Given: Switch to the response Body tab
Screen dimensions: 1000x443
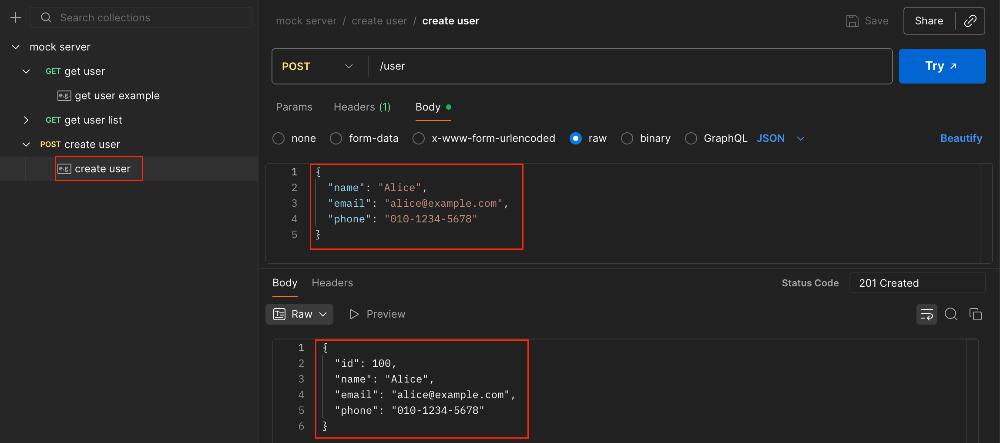Looking at the screenshot, I should click(x=284, y=282).
